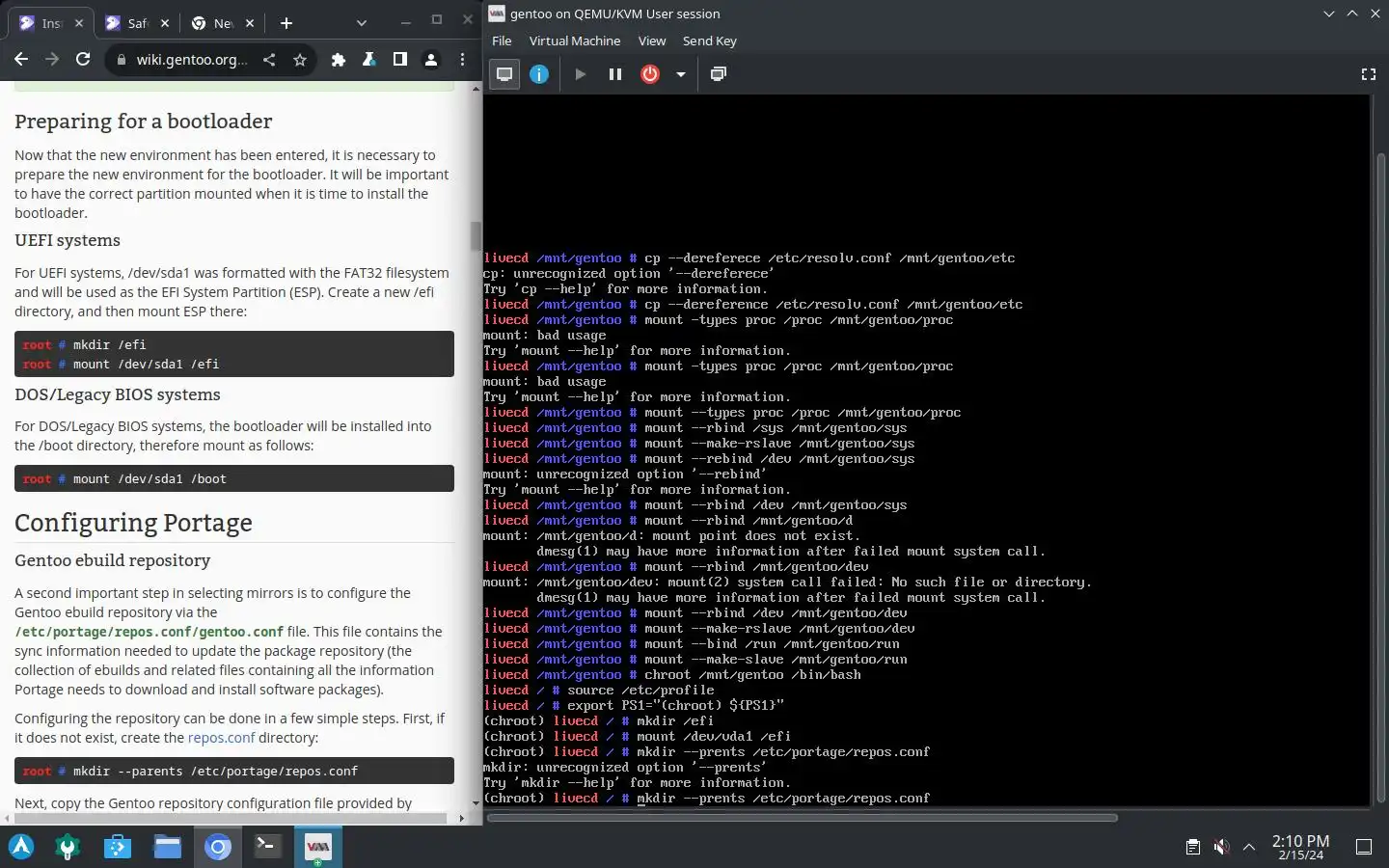Click the 'Preparing for a bootloader' heading
Image resolution: width=1389 pixels, height=868 pixels.
point(144,122)
